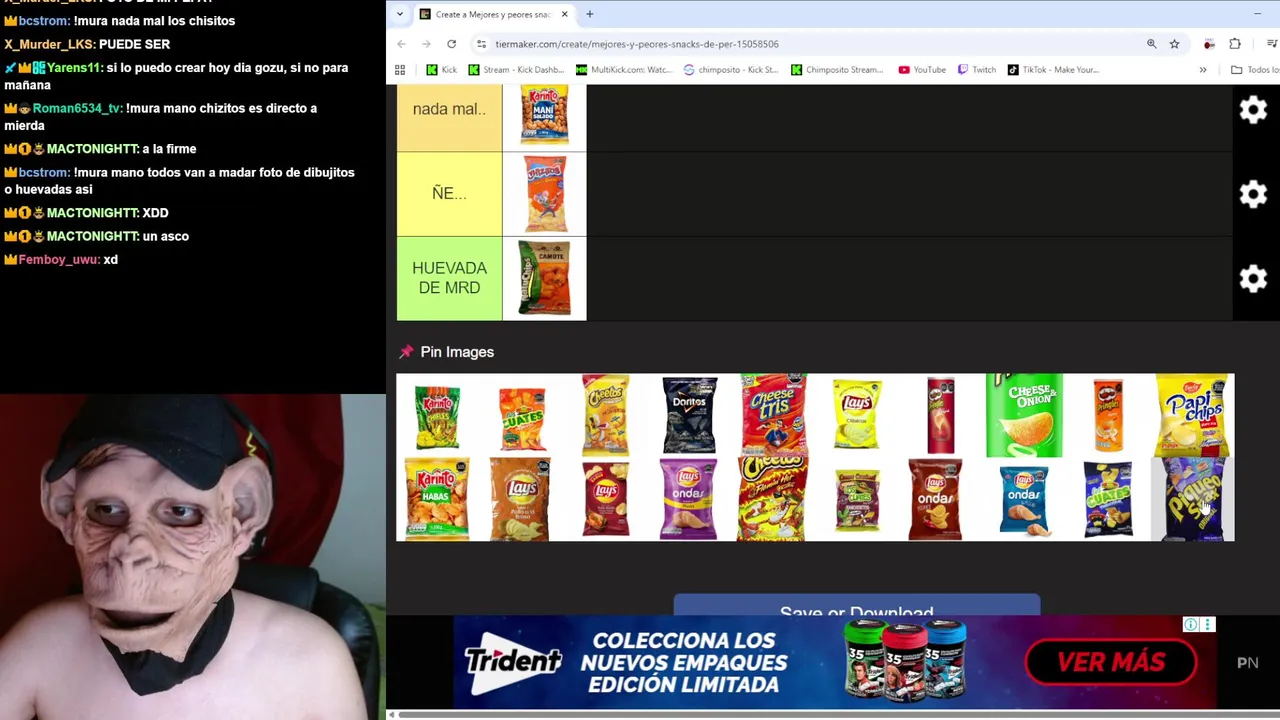Open the Twitch bookmark
1280x720 pixels.
pos(977,70)
